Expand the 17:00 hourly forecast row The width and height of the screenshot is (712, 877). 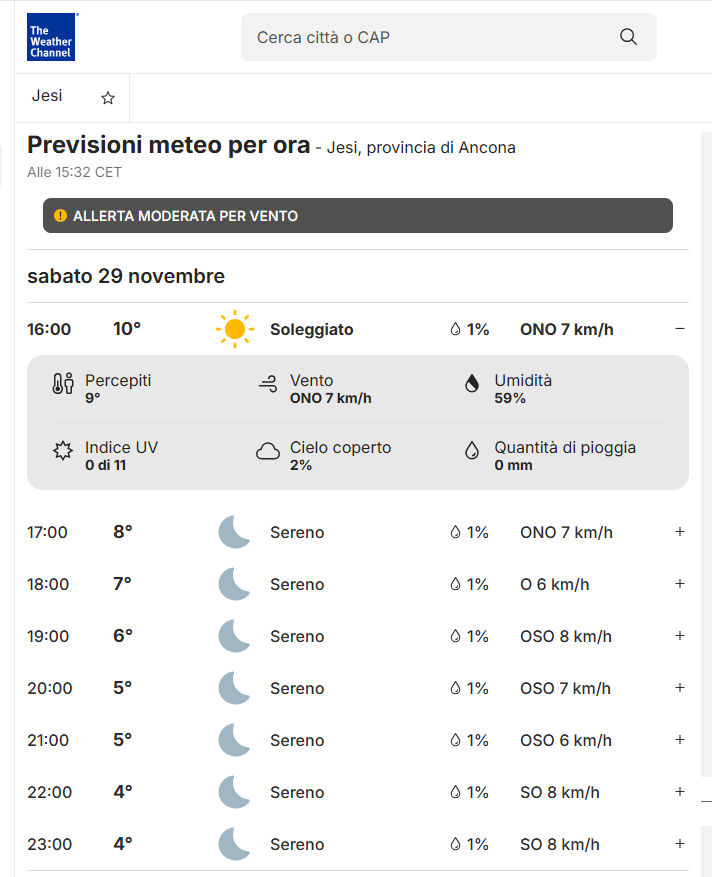(680, 532)
